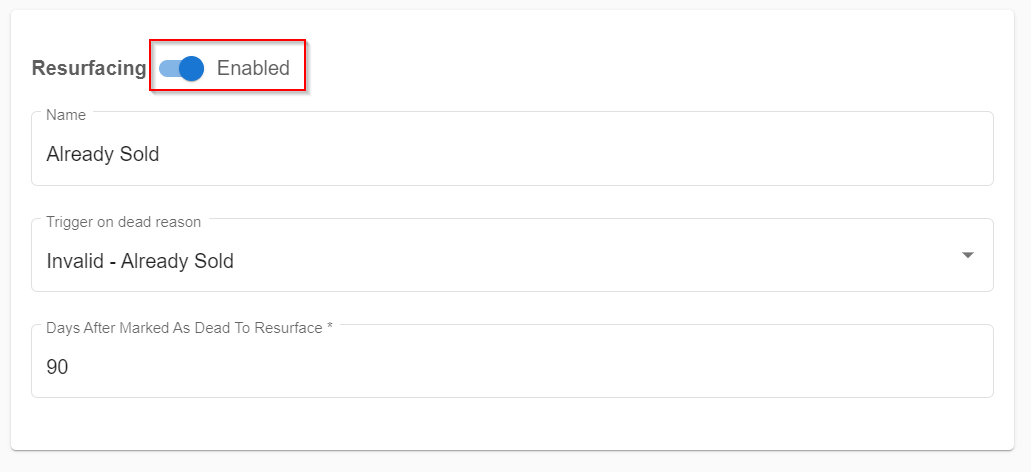Screen dimensions: 1031x472
Task: Click empty area inside the days input box
Action: click(x=526, y=367)
